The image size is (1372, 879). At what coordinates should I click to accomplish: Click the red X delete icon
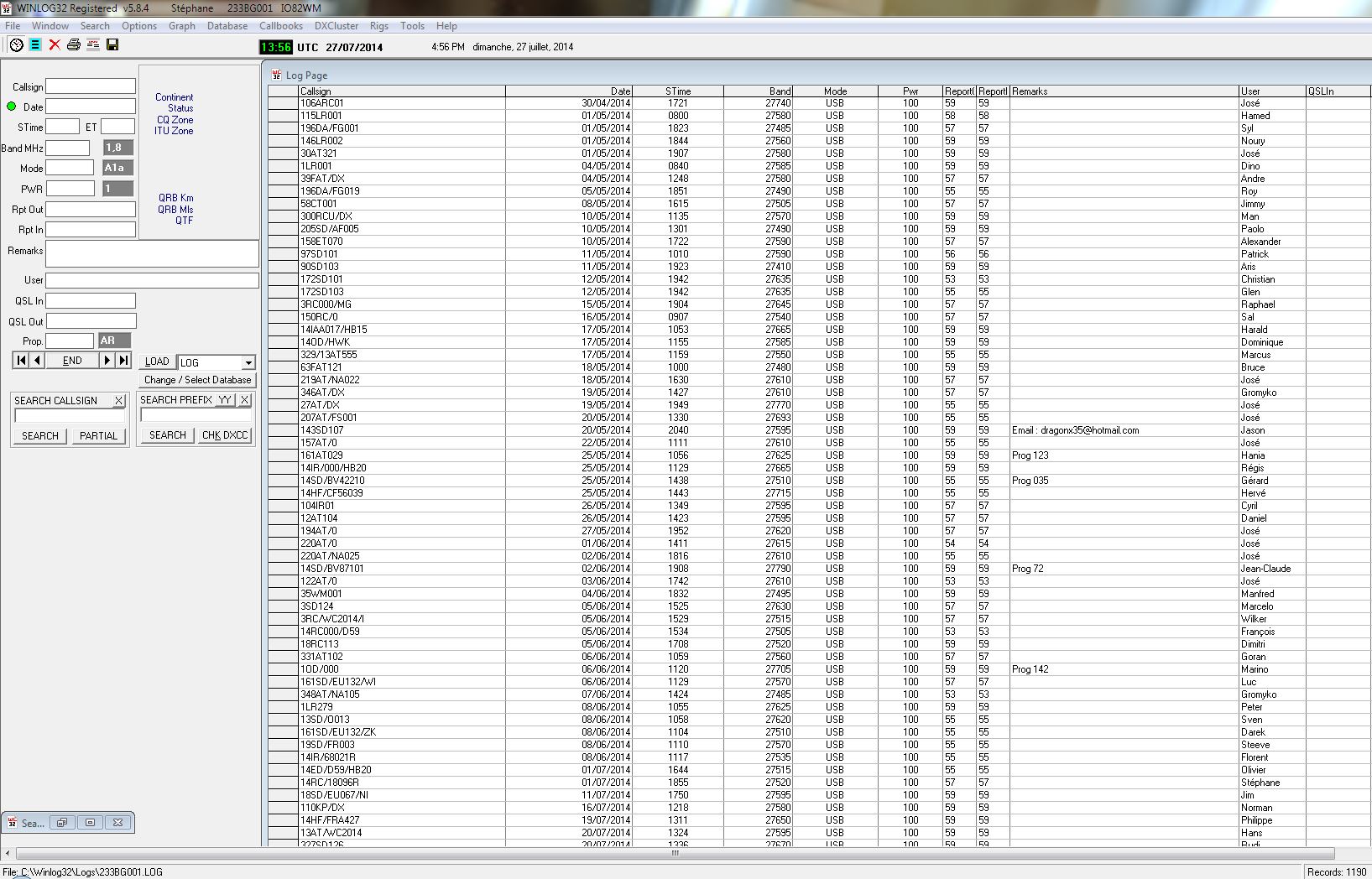pyautogui.click(x=55, y=45)
